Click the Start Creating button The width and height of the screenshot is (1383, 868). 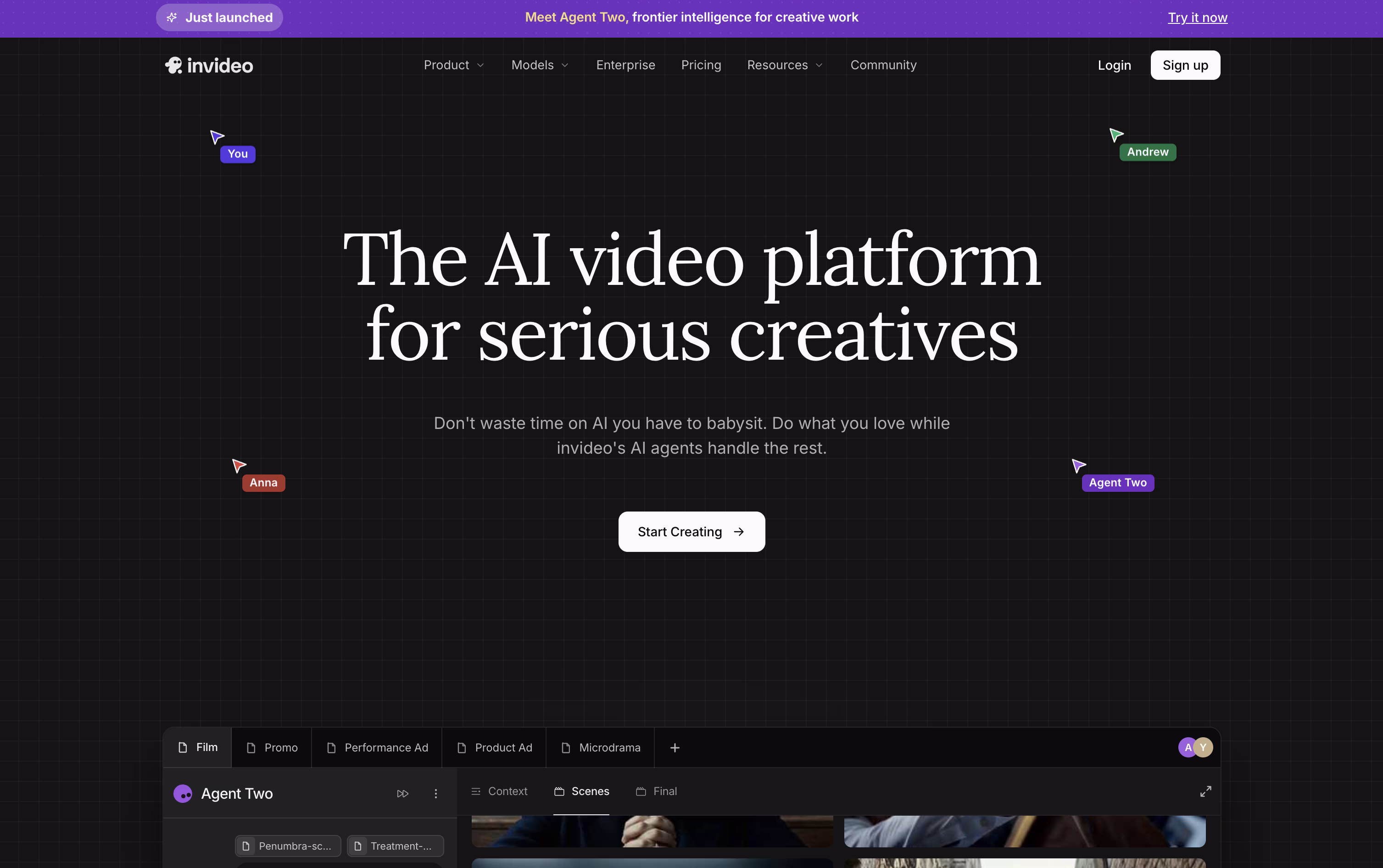[691, 532]
